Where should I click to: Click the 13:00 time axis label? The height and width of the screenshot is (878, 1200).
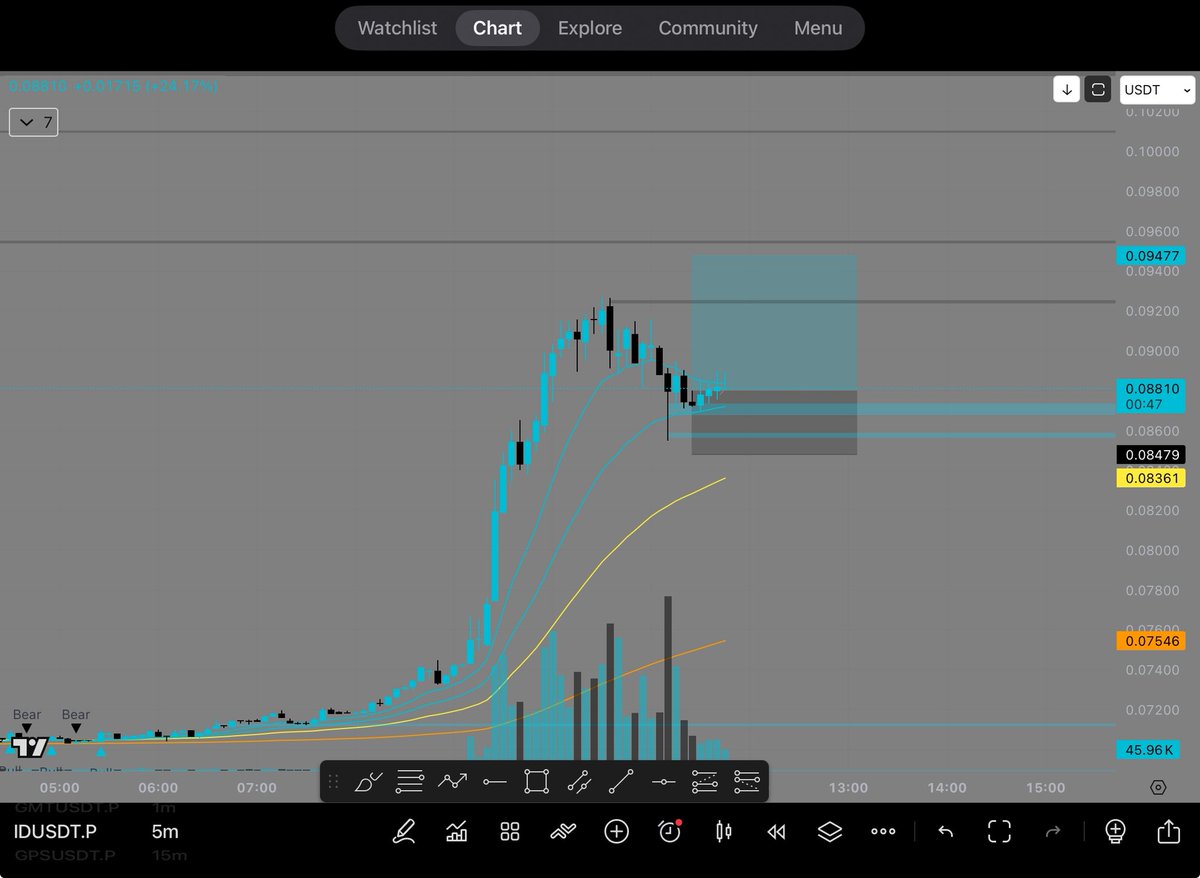coord(848,788)
